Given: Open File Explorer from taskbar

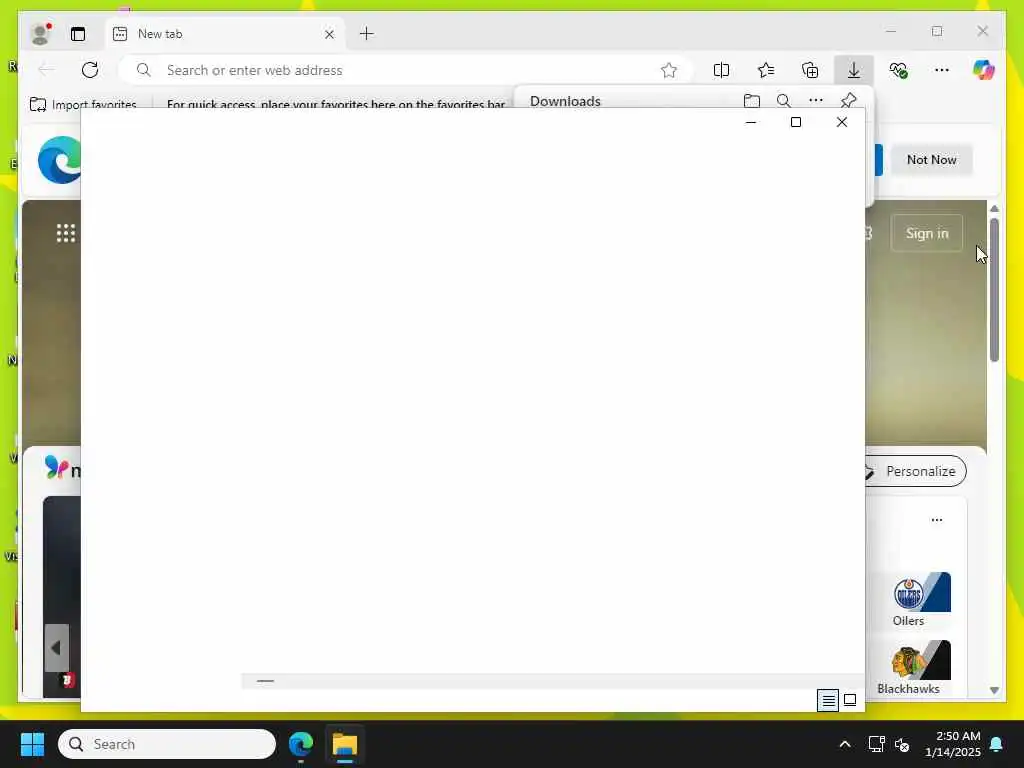Looking at the screenshot, I should 345,744.
